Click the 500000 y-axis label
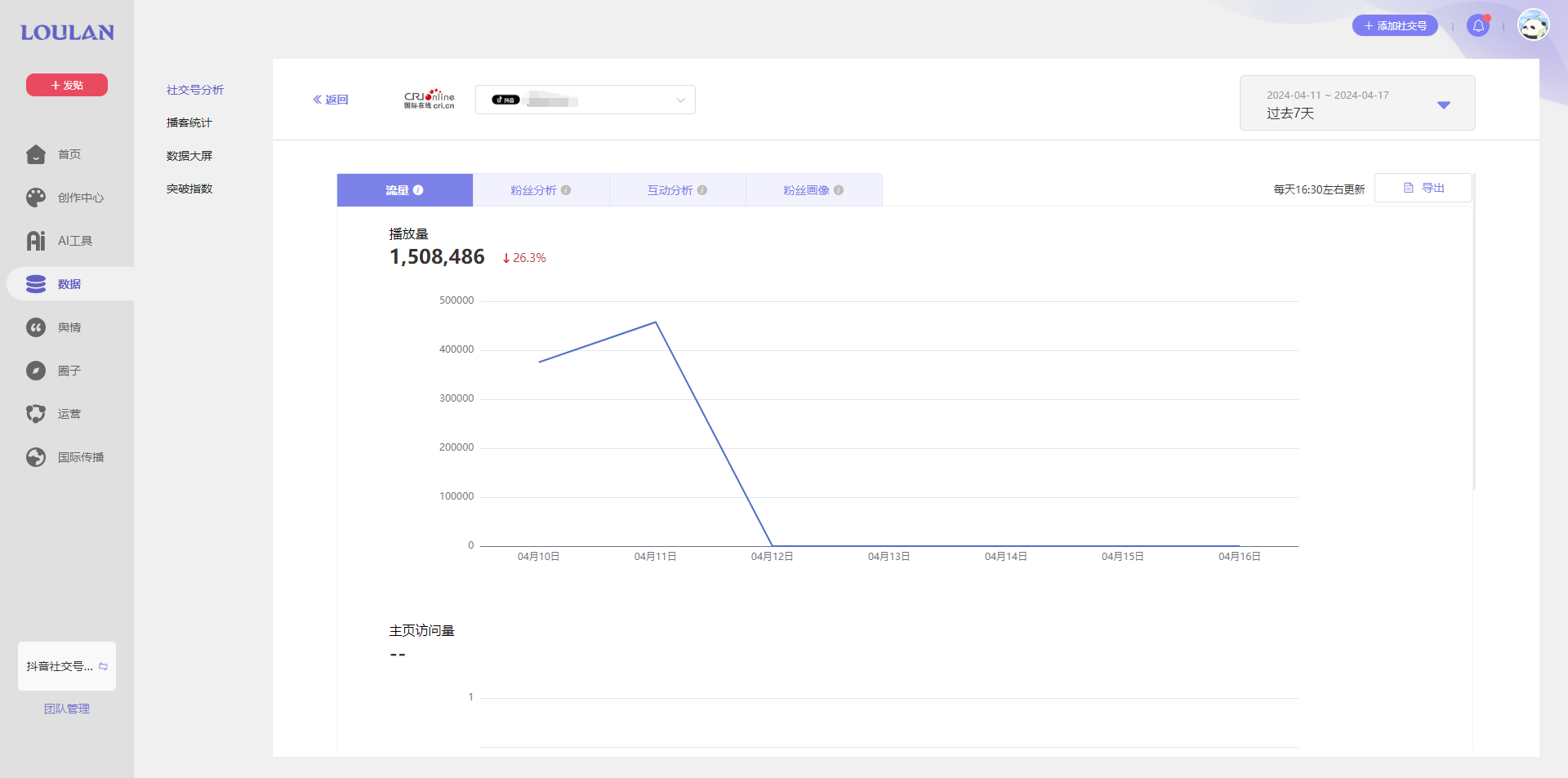Image resolution: width=1568 pixels, height=778 pixels. [457, 300]
